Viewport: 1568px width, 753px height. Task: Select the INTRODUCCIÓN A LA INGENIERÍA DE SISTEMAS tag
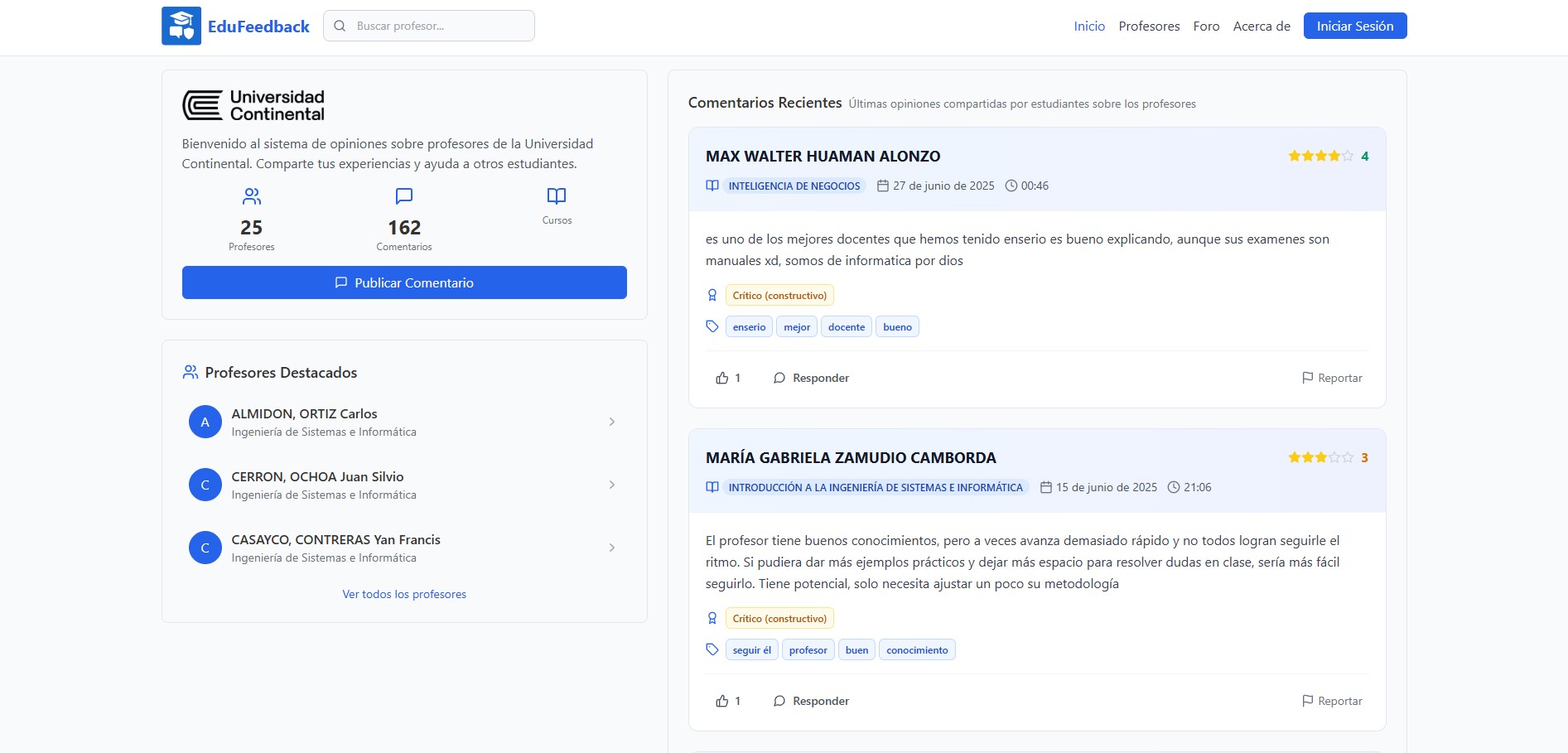pos(876,487)
